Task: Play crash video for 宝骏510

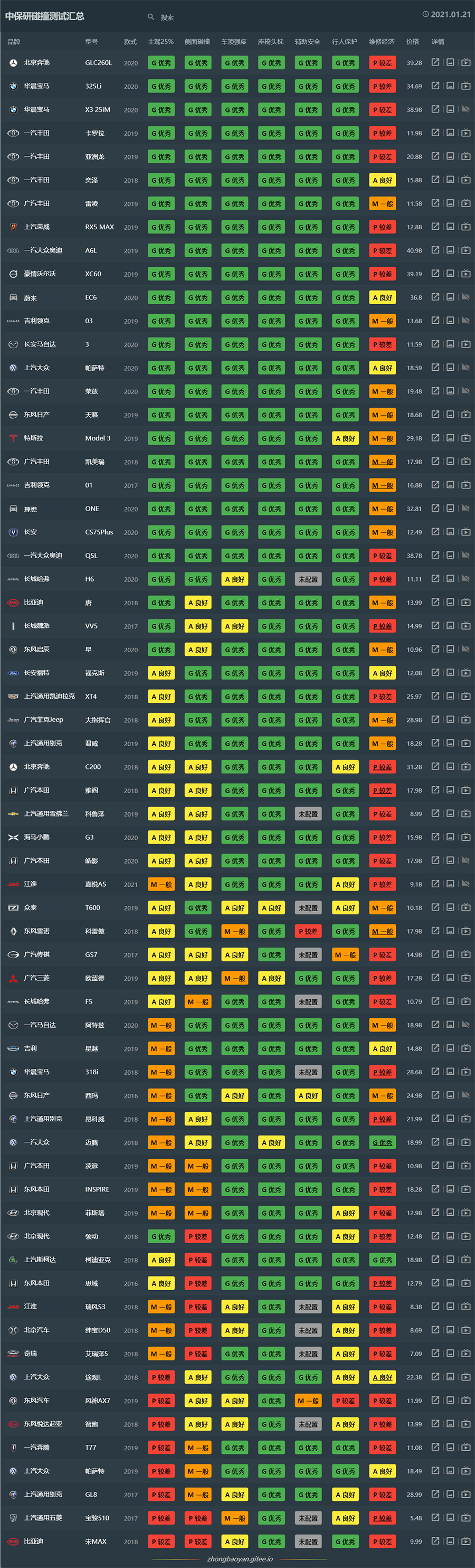Action: (x=466, y=1518)
